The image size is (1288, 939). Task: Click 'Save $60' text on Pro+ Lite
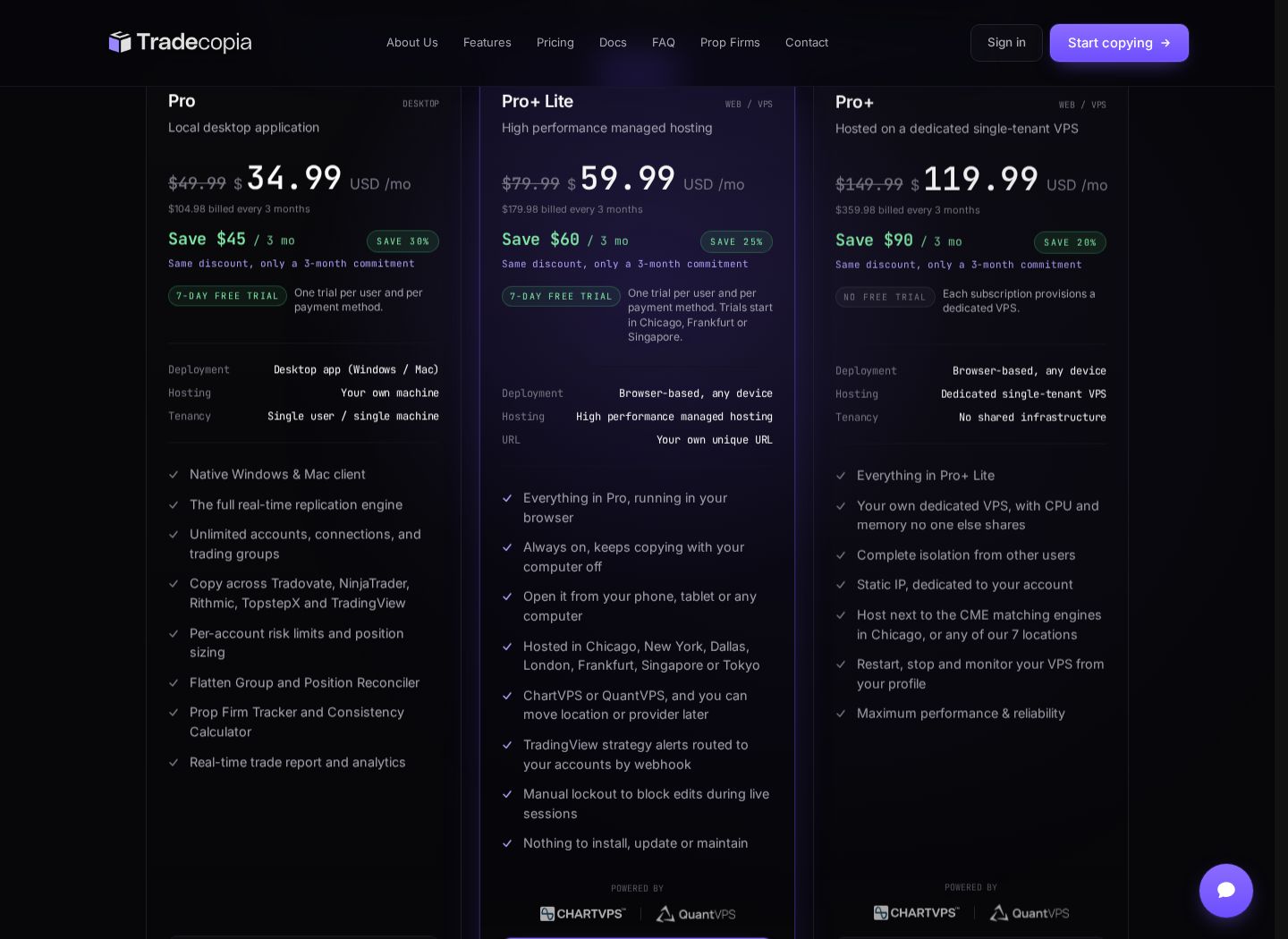point(540,240)
